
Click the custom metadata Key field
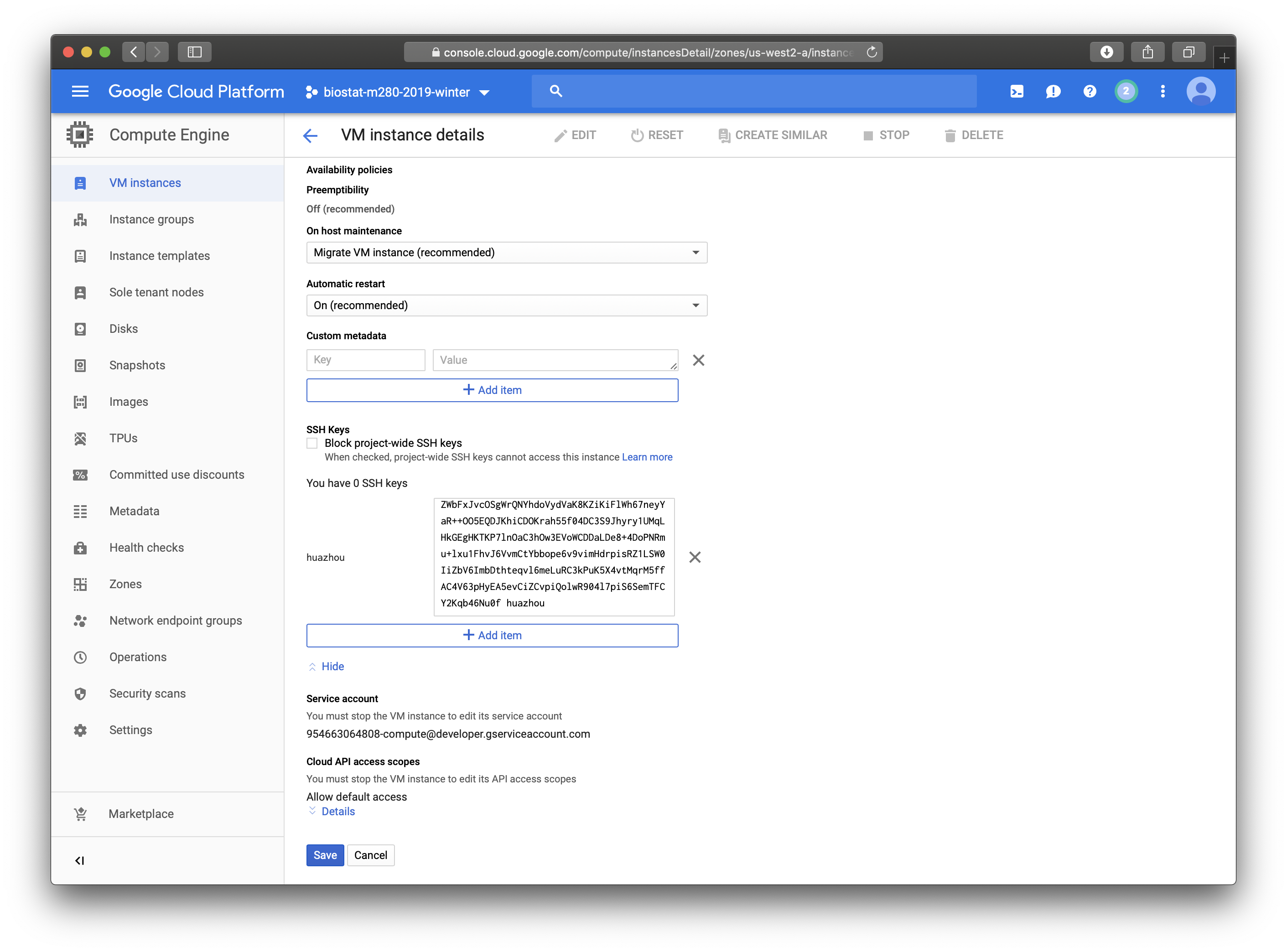[x=365, y=360]
